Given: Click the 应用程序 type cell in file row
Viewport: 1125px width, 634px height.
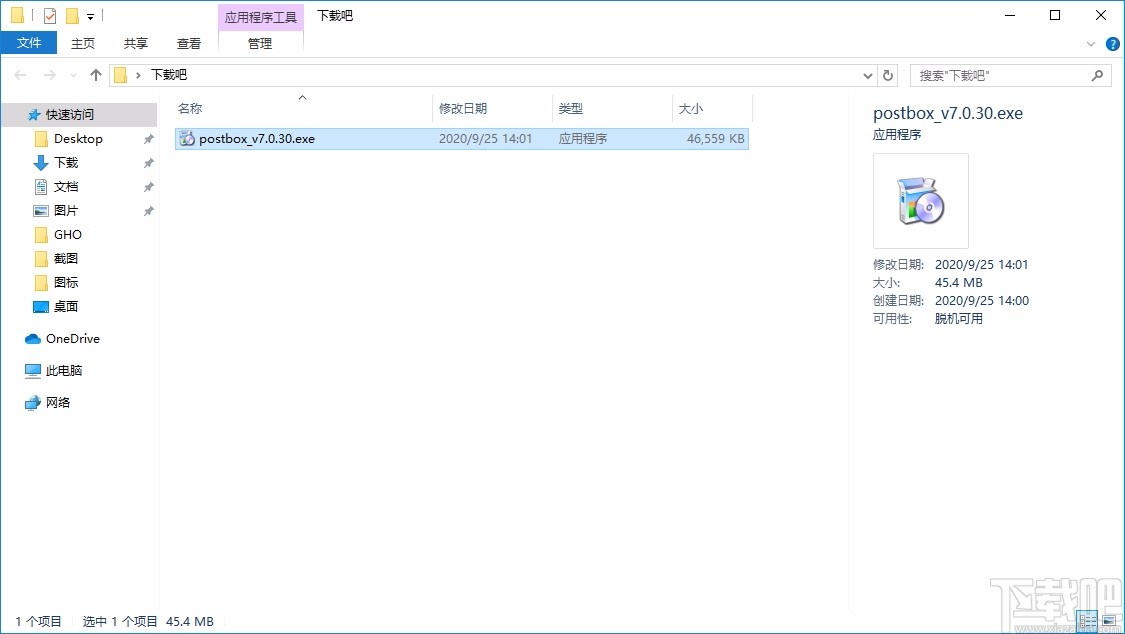Looking at the screenshot, I should [x=583, y=138].
